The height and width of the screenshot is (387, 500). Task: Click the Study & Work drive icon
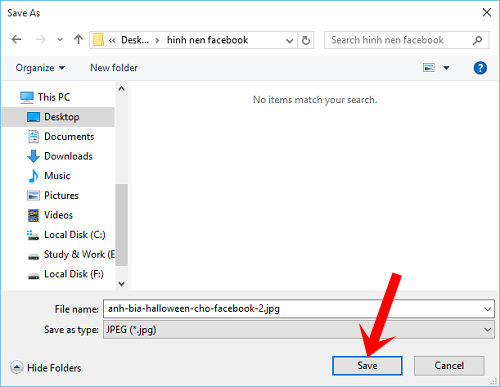[x=33, y=257]
